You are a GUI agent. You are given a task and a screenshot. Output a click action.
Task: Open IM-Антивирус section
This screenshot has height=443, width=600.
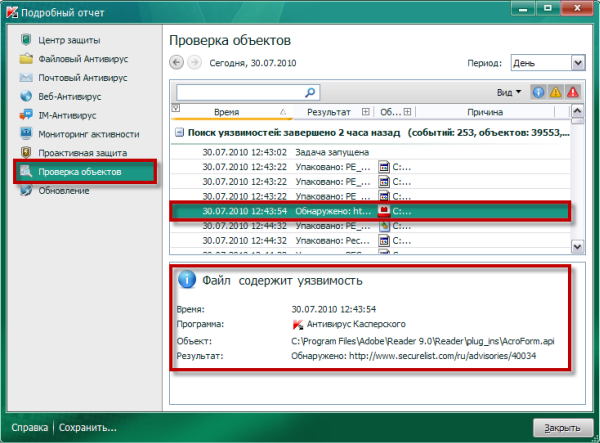(x=67, y=115)
